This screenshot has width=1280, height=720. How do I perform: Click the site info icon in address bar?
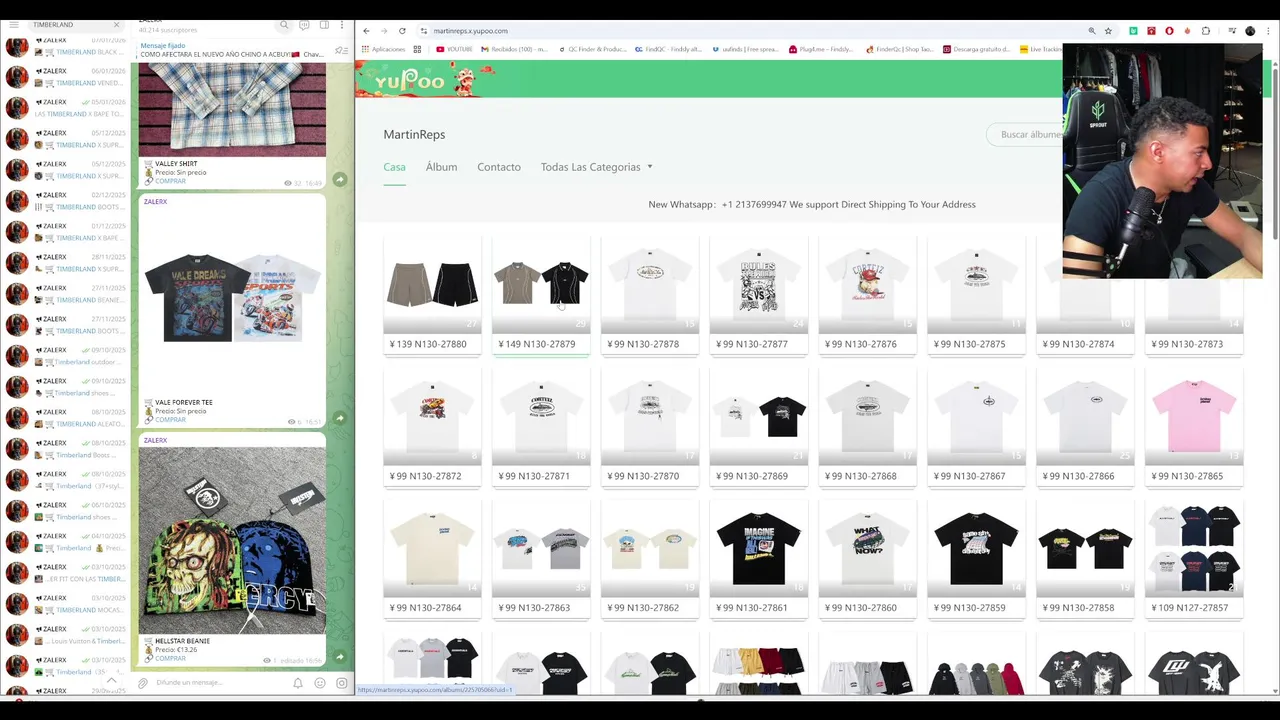pyautogui.click(x=424, y=31)
